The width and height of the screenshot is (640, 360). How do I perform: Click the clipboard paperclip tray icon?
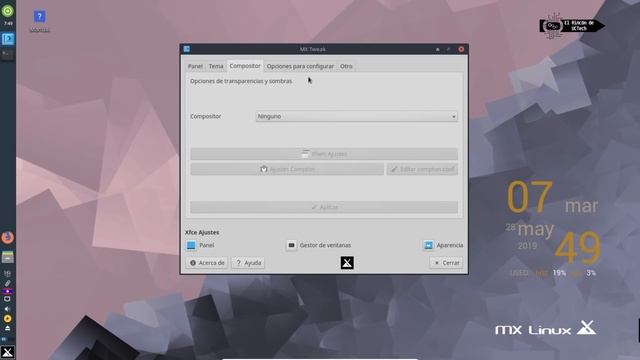point(7,283)
